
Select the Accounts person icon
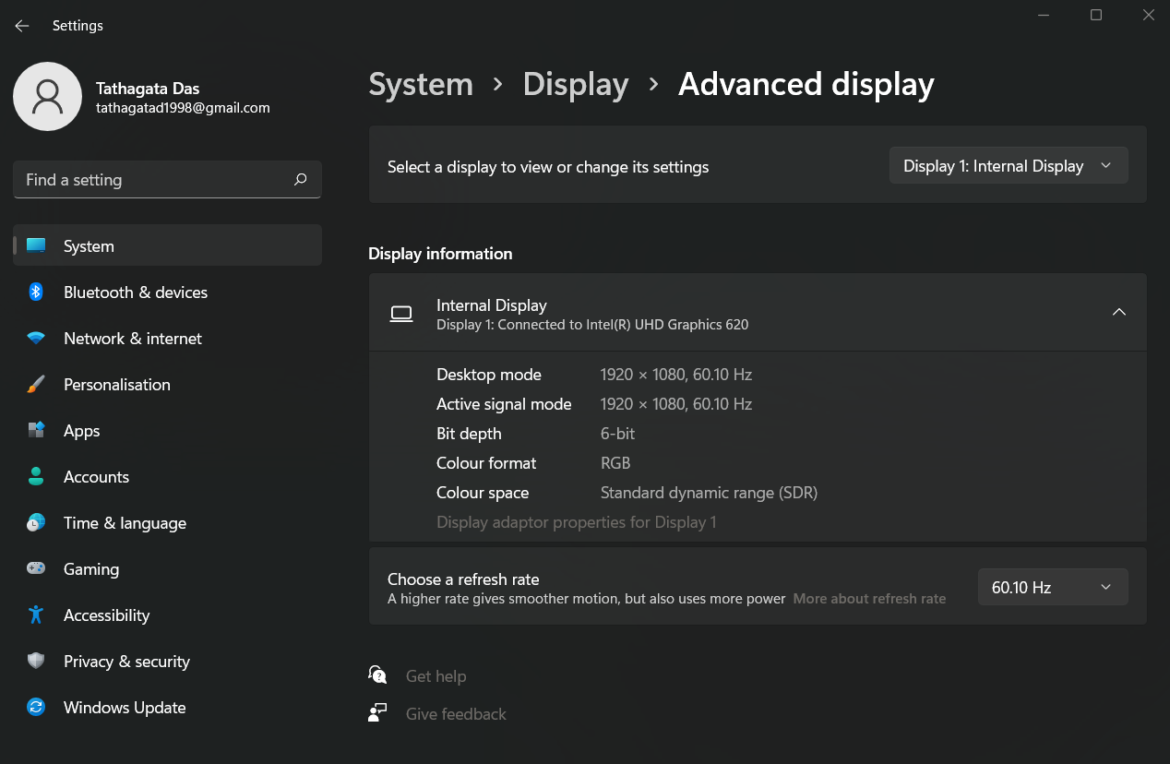[36, 476]
